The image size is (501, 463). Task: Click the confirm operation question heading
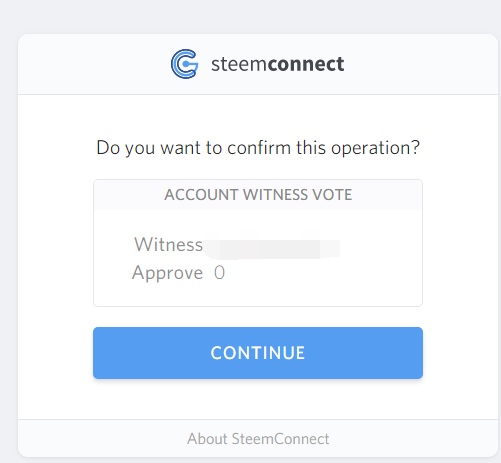[258, 148]
